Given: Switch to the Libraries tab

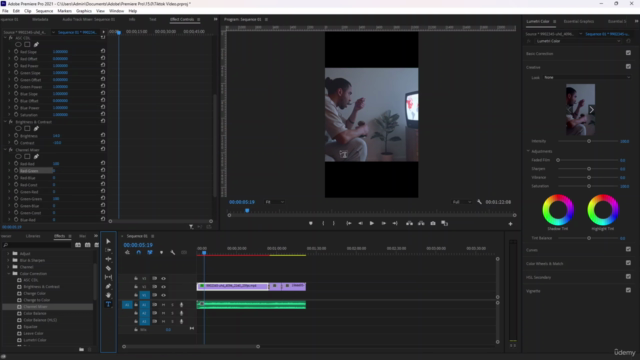Looking at the screenshot, I should coord(33,236).
